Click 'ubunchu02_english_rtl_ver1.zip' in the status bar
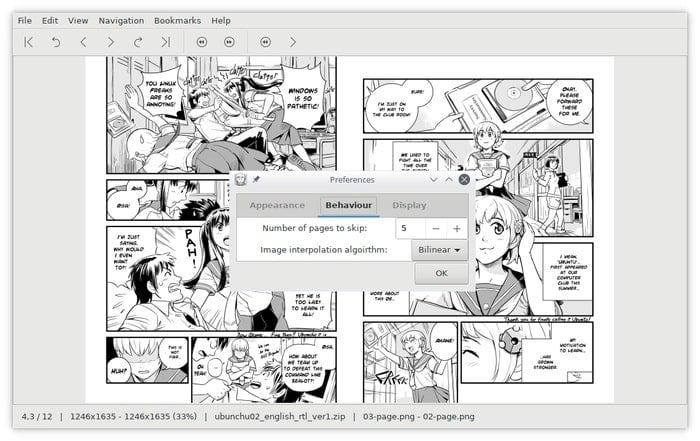The image size is (700, 441). (280, 416)
